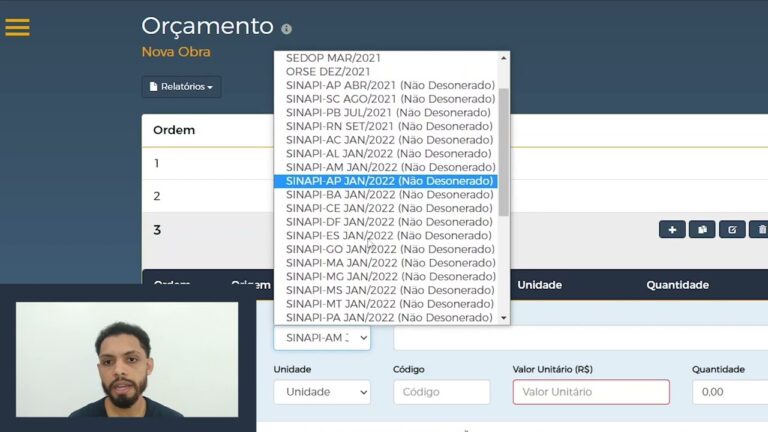Click the Nova Obra title

176,52
